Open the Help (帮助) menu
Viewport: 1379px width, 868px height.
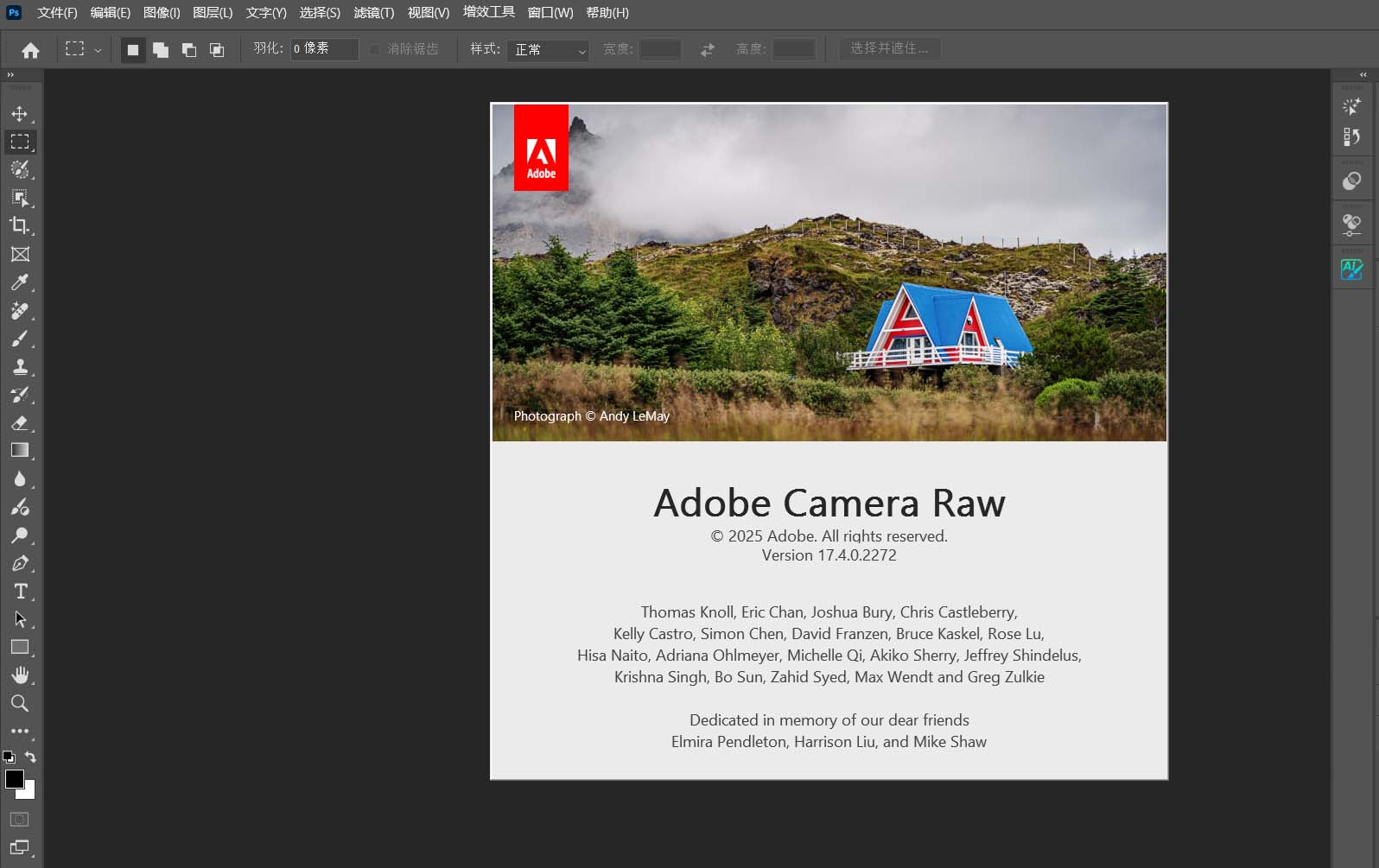click(x=607, y=13)
